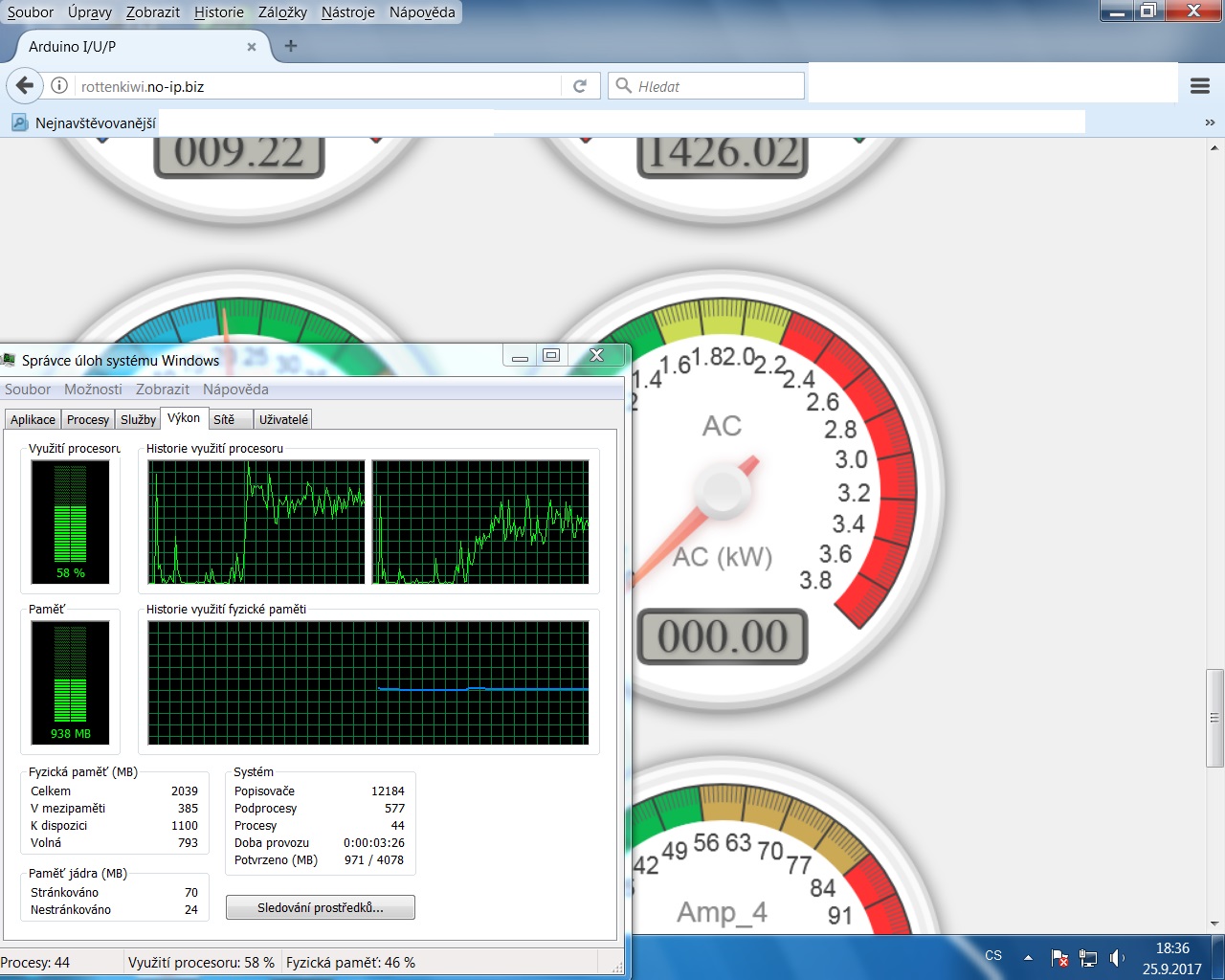Switch to the Sítě tab
Screen dimensions: 1225x980
[224, 419]
